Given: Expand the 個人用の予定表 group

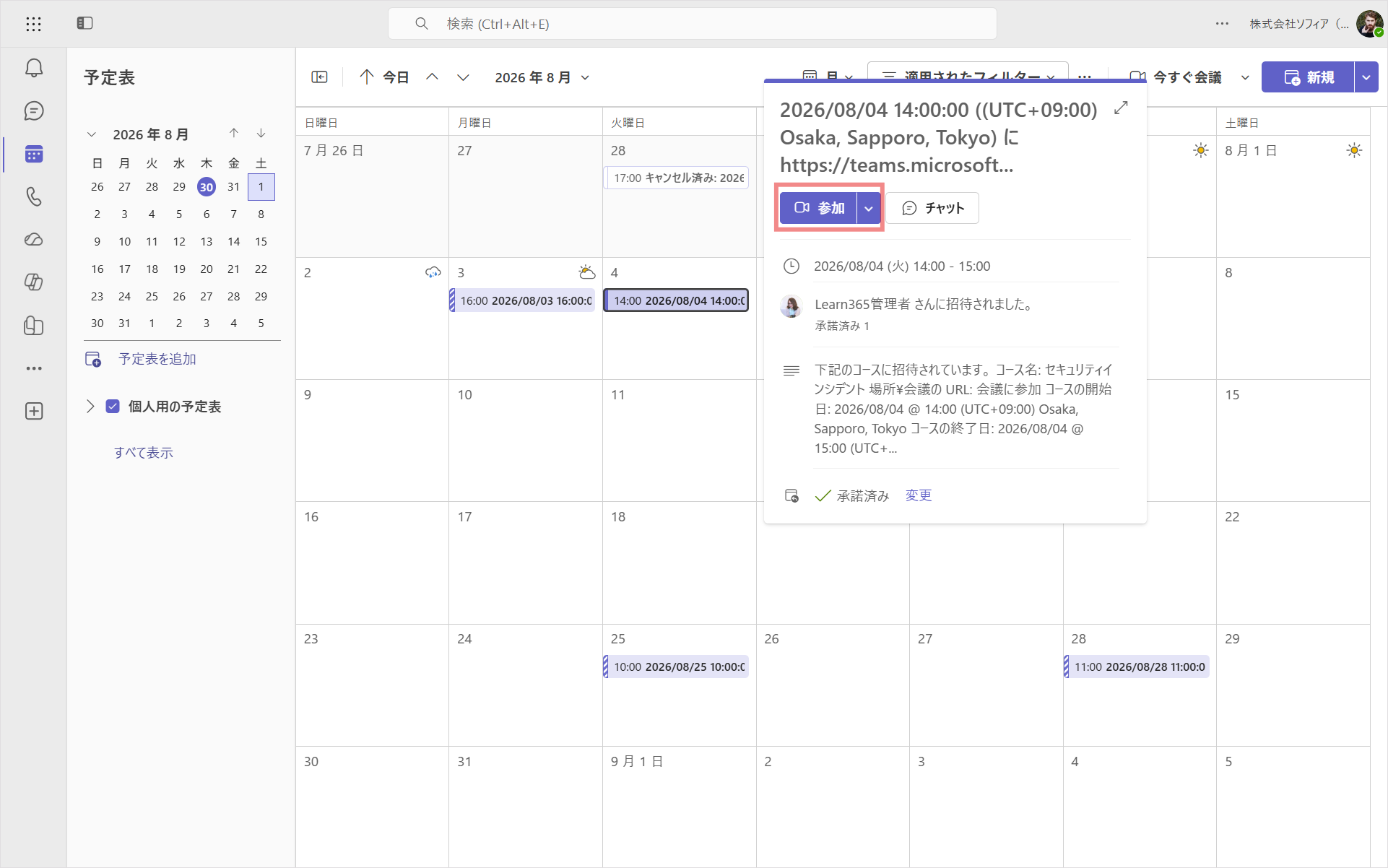Looking at the screenshot, I should click(90, 407).
